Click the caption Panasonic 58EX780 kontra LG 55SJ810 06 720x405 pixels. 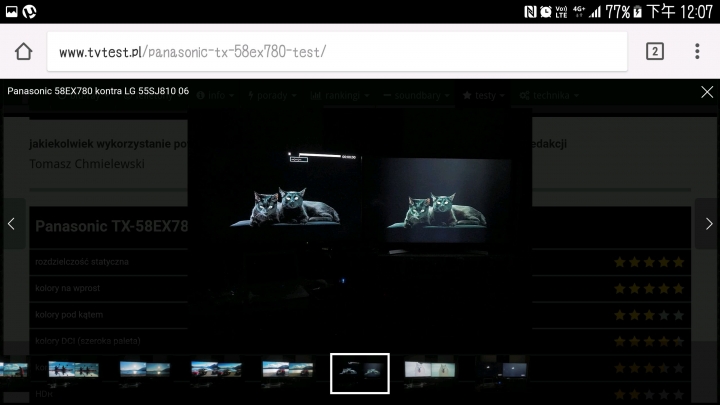coord(98,91)
